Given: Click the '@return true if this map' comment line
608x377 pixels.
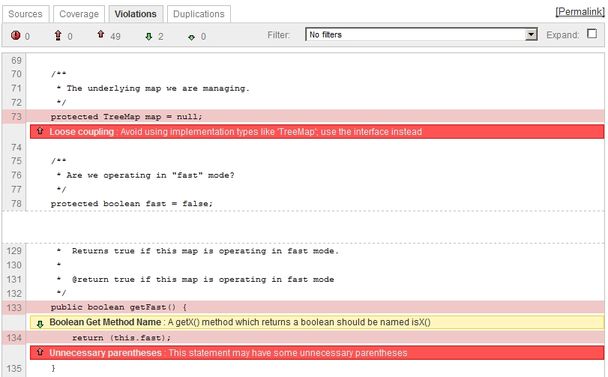Looking at the screenshot, I should pyautogui.click(x=203, y=279).
